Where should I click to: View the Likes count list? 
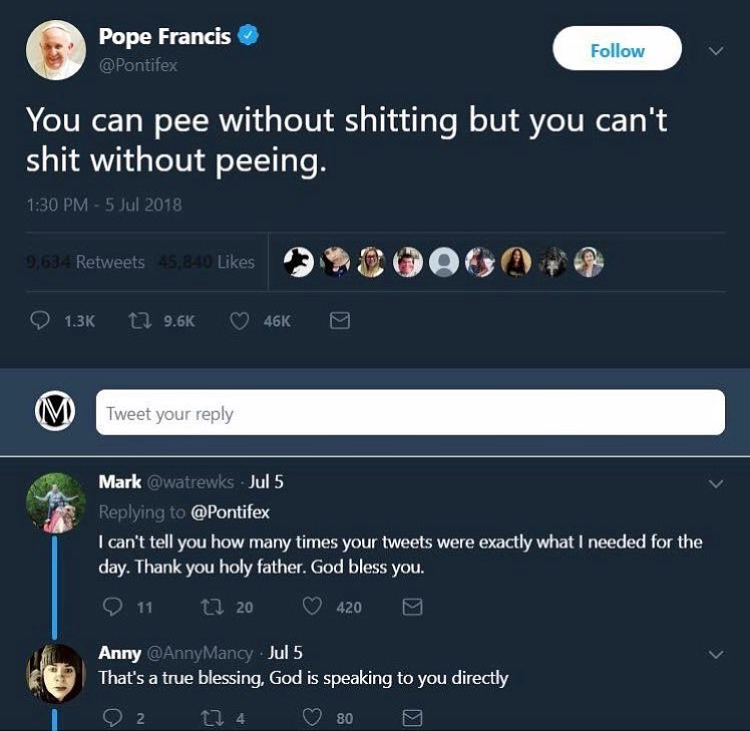click(211, 262)
